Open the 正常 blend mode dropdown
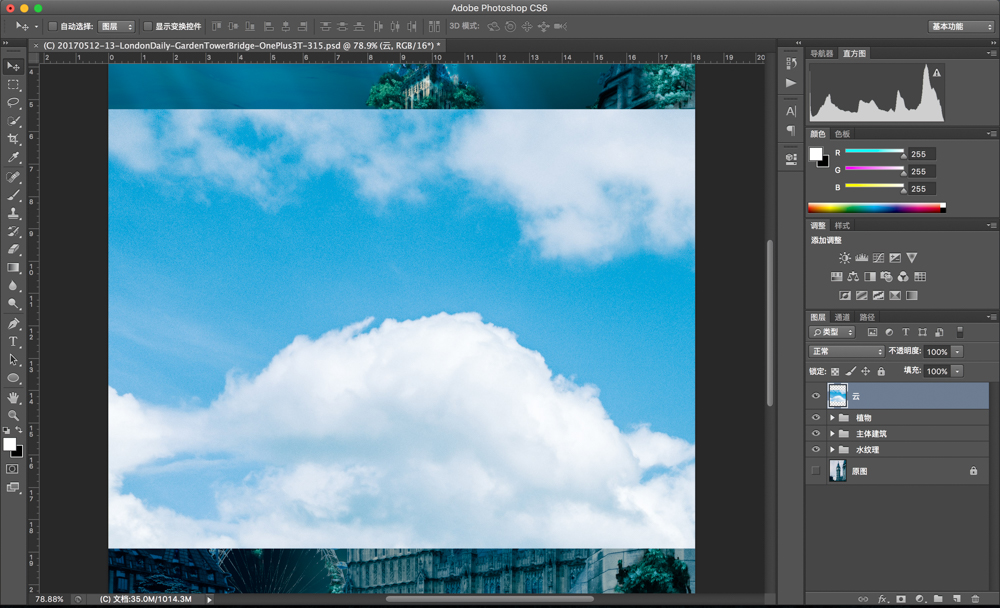Screen dimensions: 1000x608 click(846, 352)
